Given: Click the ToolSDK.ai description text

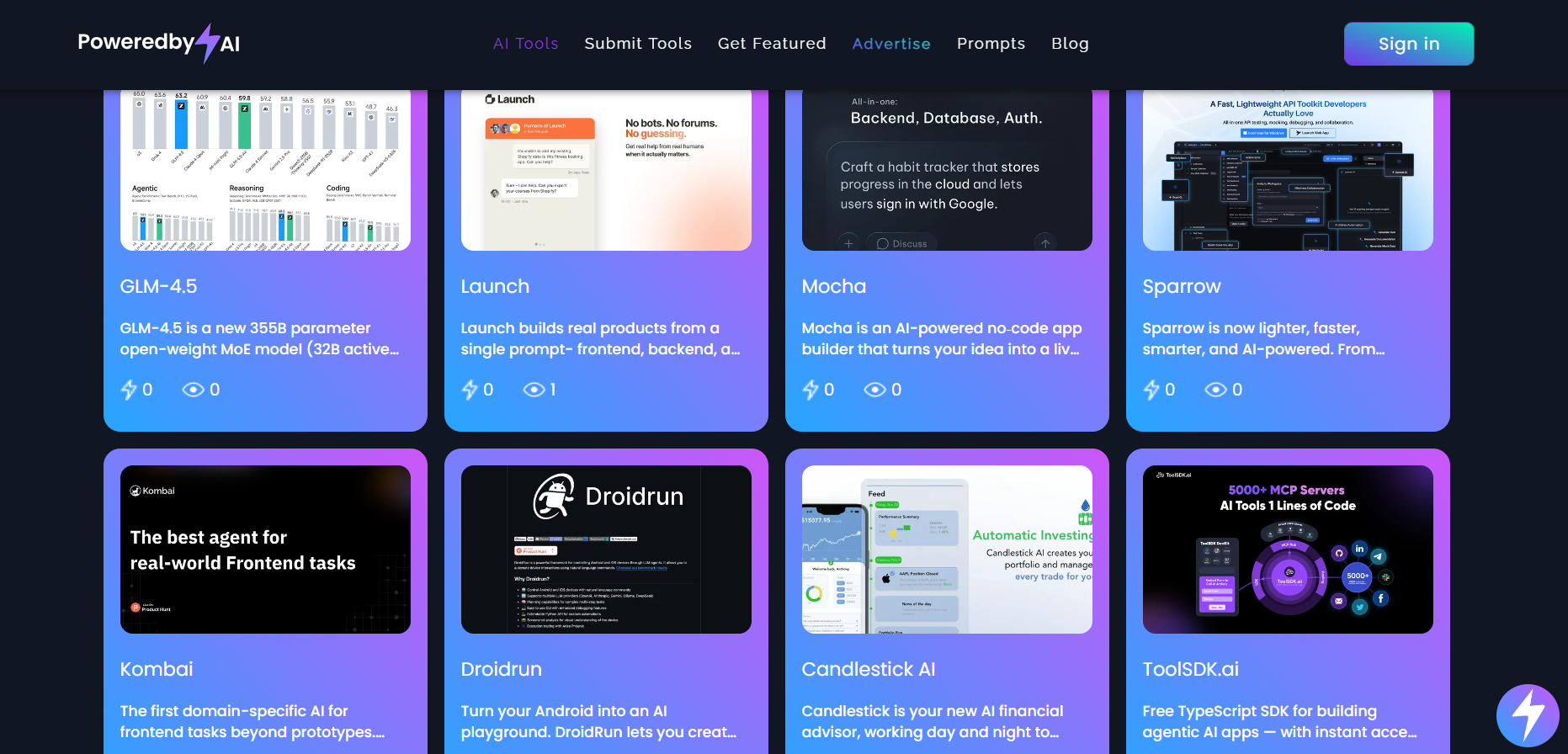Looking at the screenshot, I should pos(1280,722).
